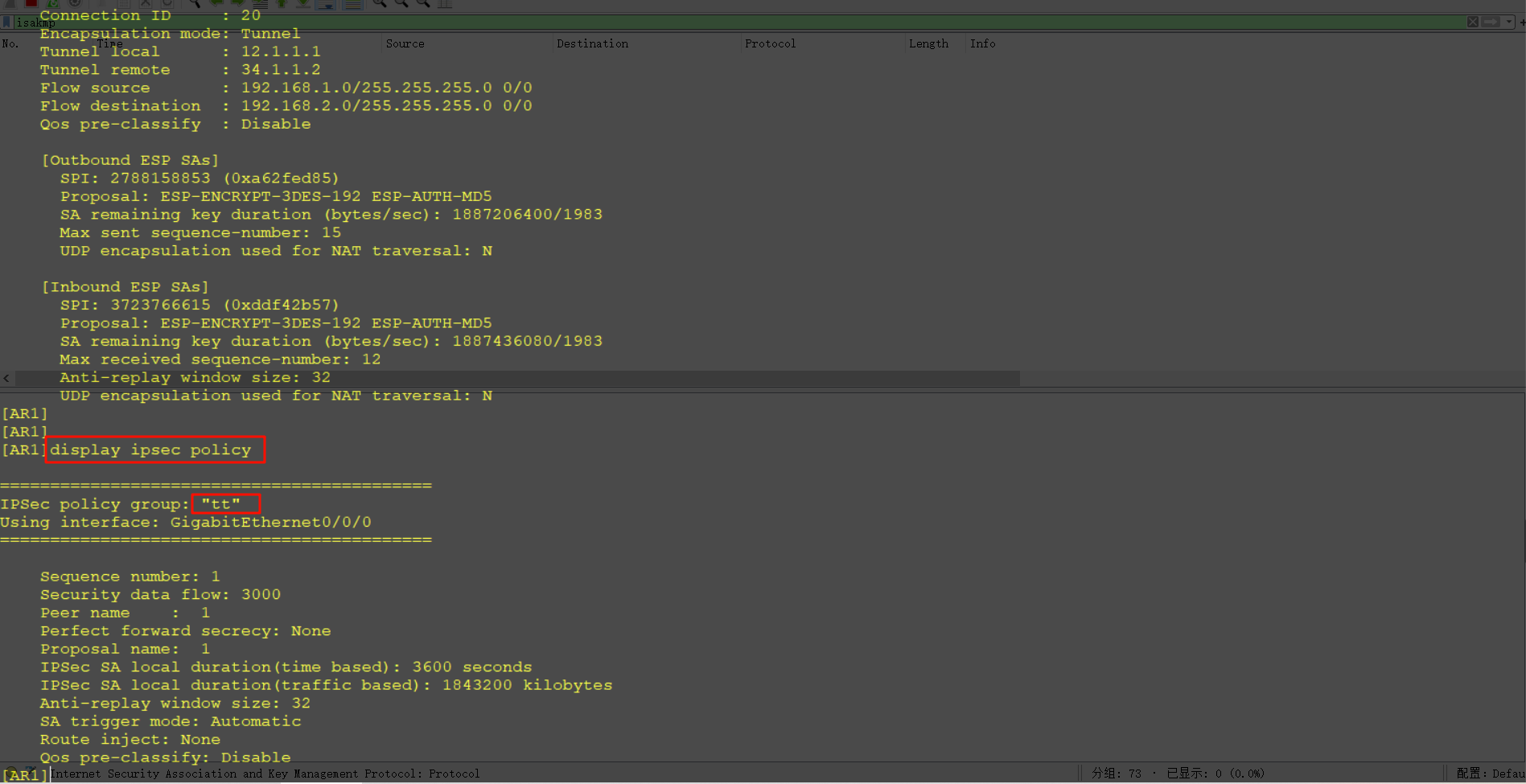
Task: Toggle automatic scrolling during live capture
Action: pyautogui.click(x=327, y=4)
